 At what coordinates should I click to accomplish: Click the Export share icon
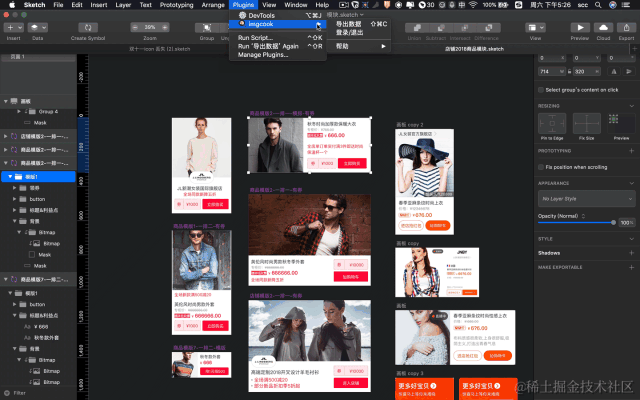(x=626, y=27)
